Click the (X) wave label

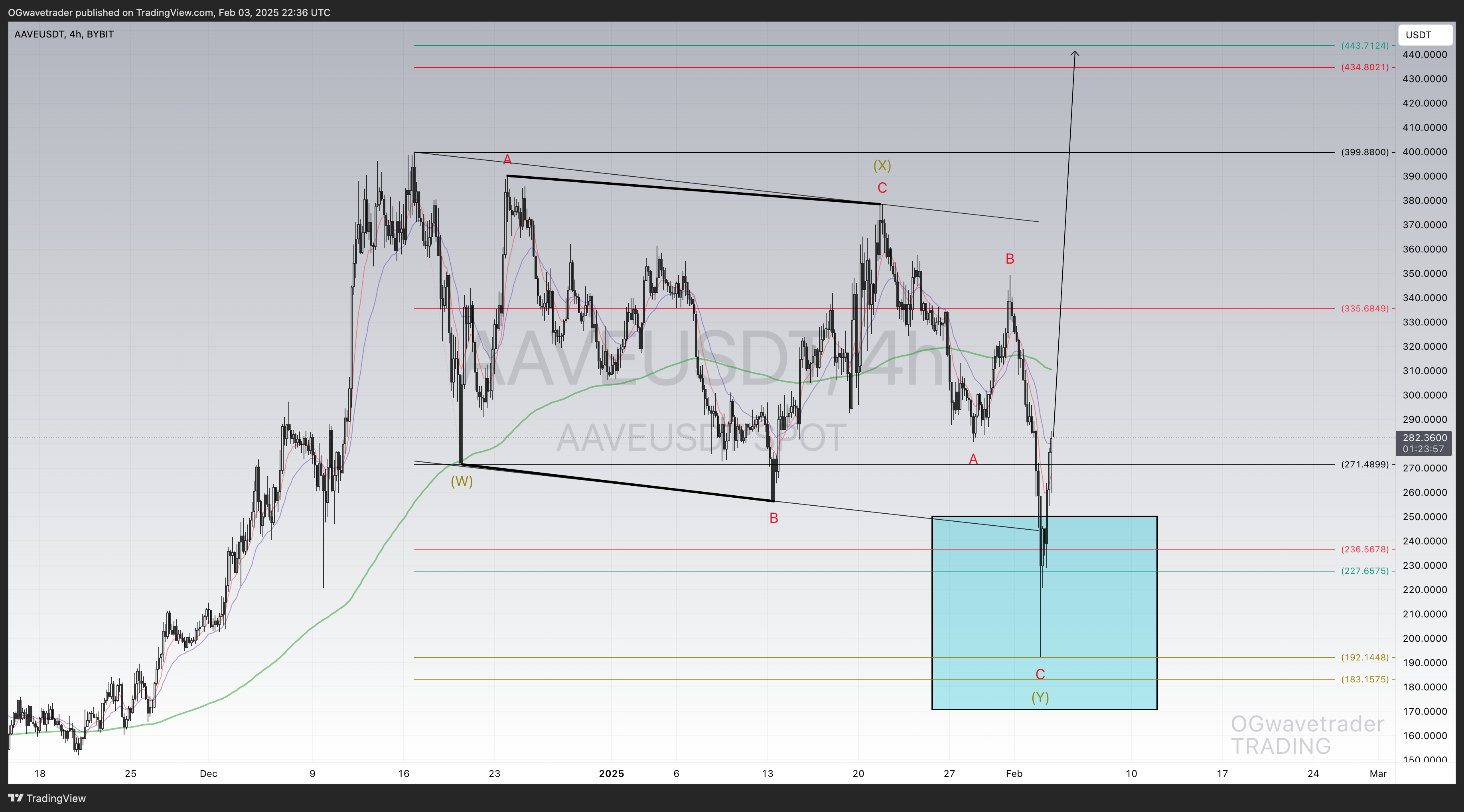[x=882, y=166]
